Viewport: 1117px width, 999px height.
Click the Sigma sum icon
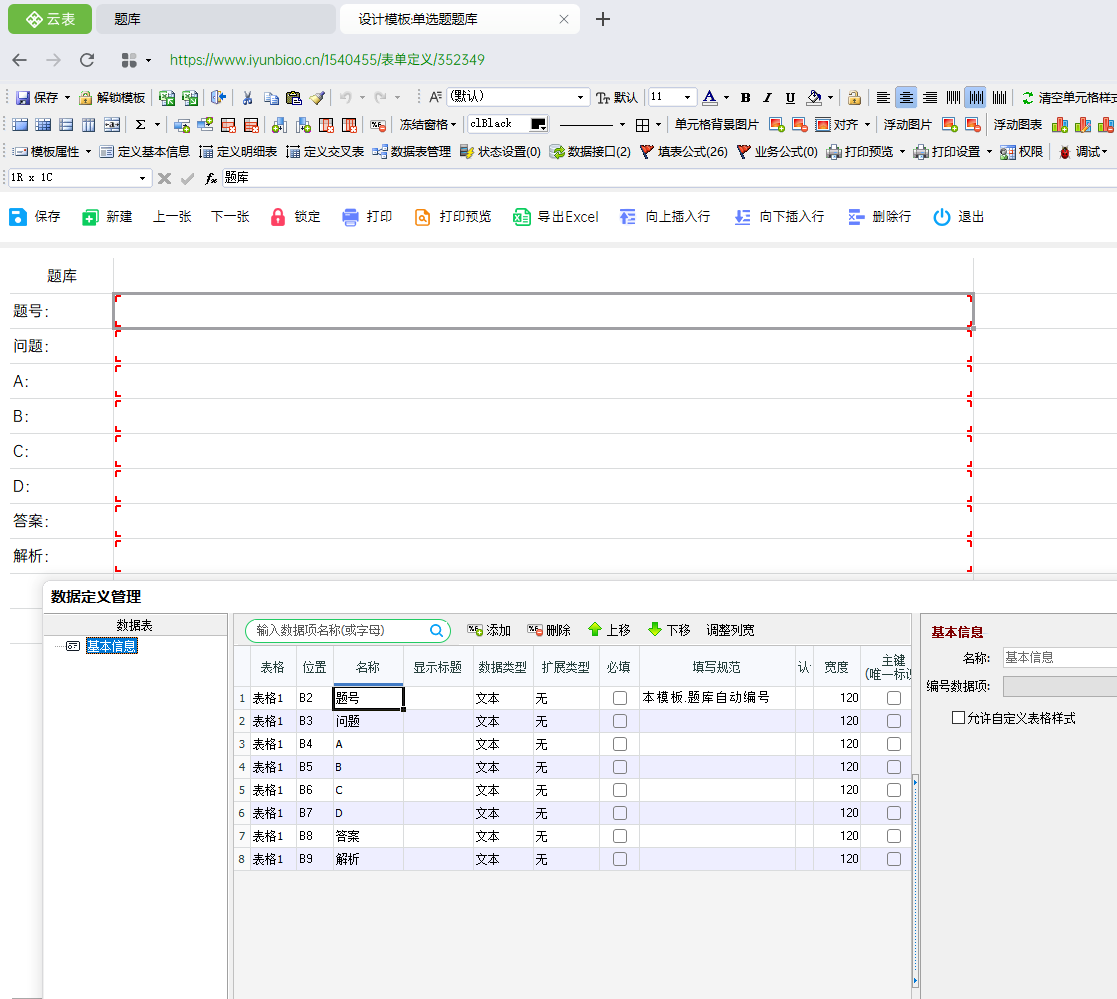point(140,125)
